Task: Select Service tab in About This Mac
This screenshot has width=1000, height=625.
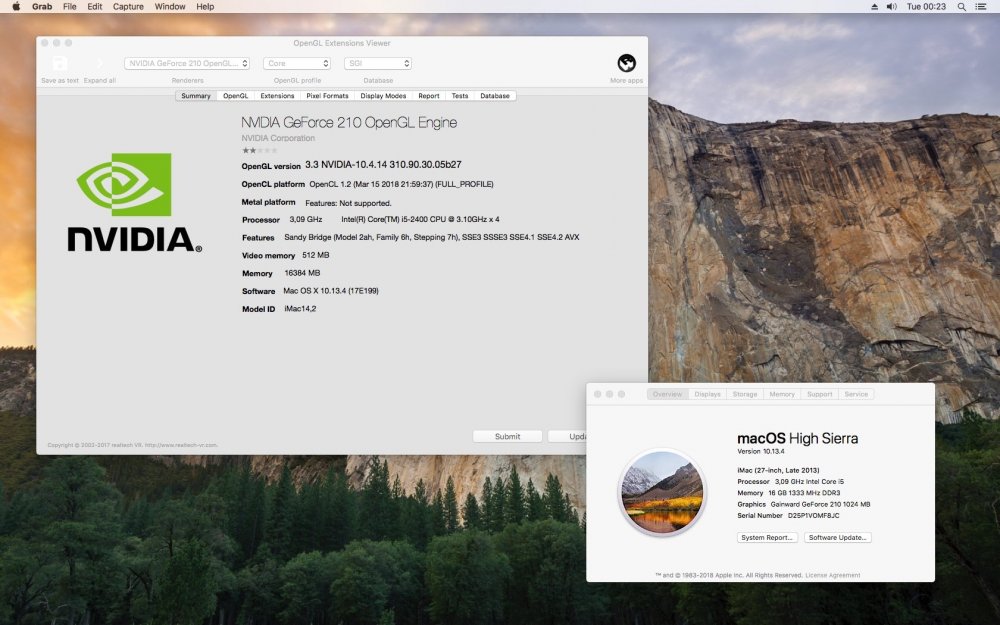Action: [856, 394]
